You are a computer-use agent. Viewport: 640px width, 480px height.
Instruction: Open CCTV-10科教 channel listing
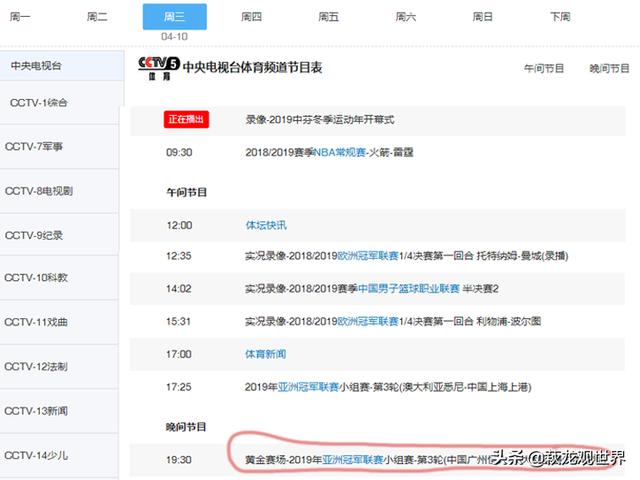coord(59,278)
